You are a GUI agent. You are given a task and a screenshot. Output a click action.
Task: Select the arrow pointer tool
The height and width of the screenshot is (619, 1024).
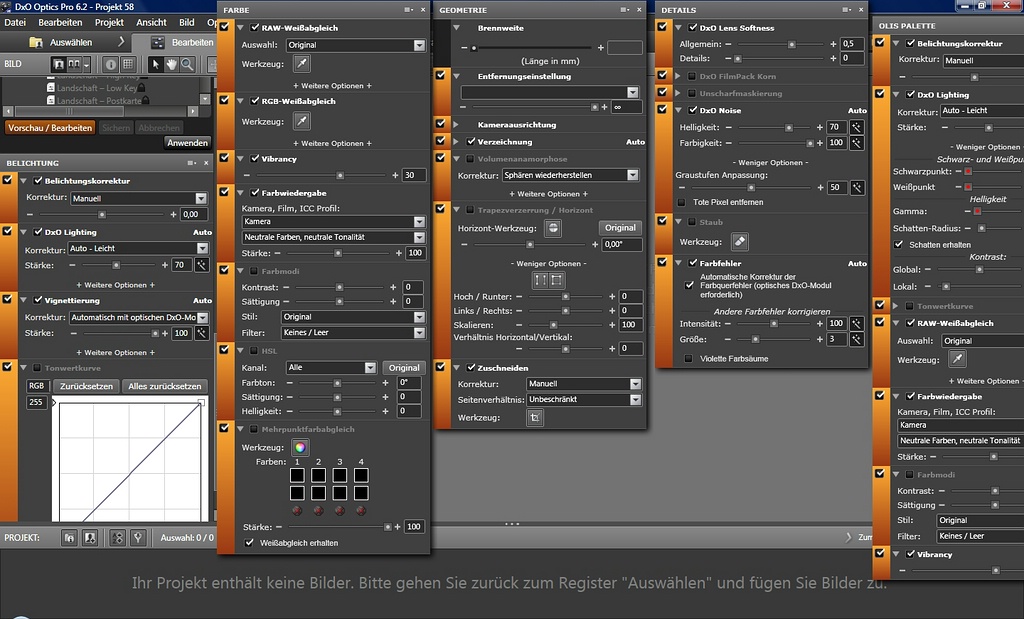pos(155,64)
